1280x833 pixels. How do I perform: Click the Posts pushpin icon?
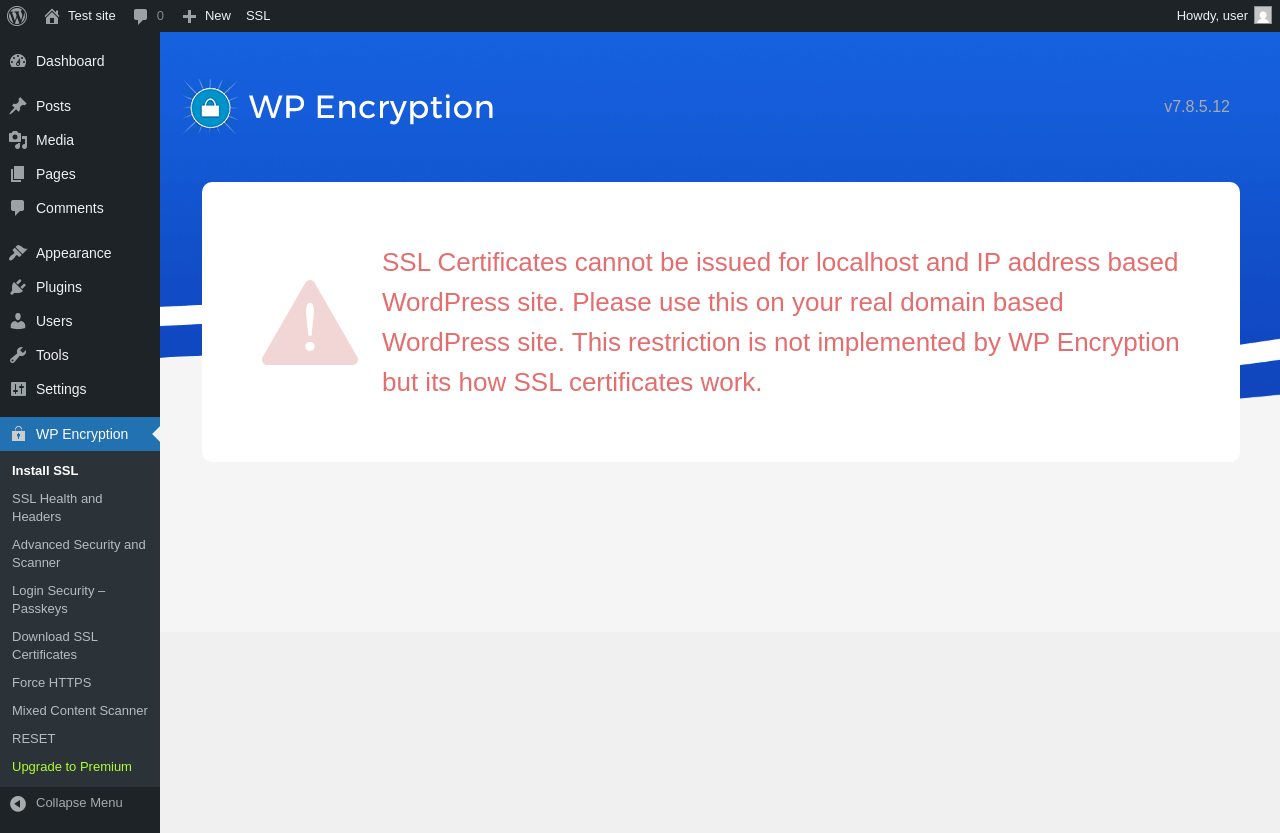[18, 106]
